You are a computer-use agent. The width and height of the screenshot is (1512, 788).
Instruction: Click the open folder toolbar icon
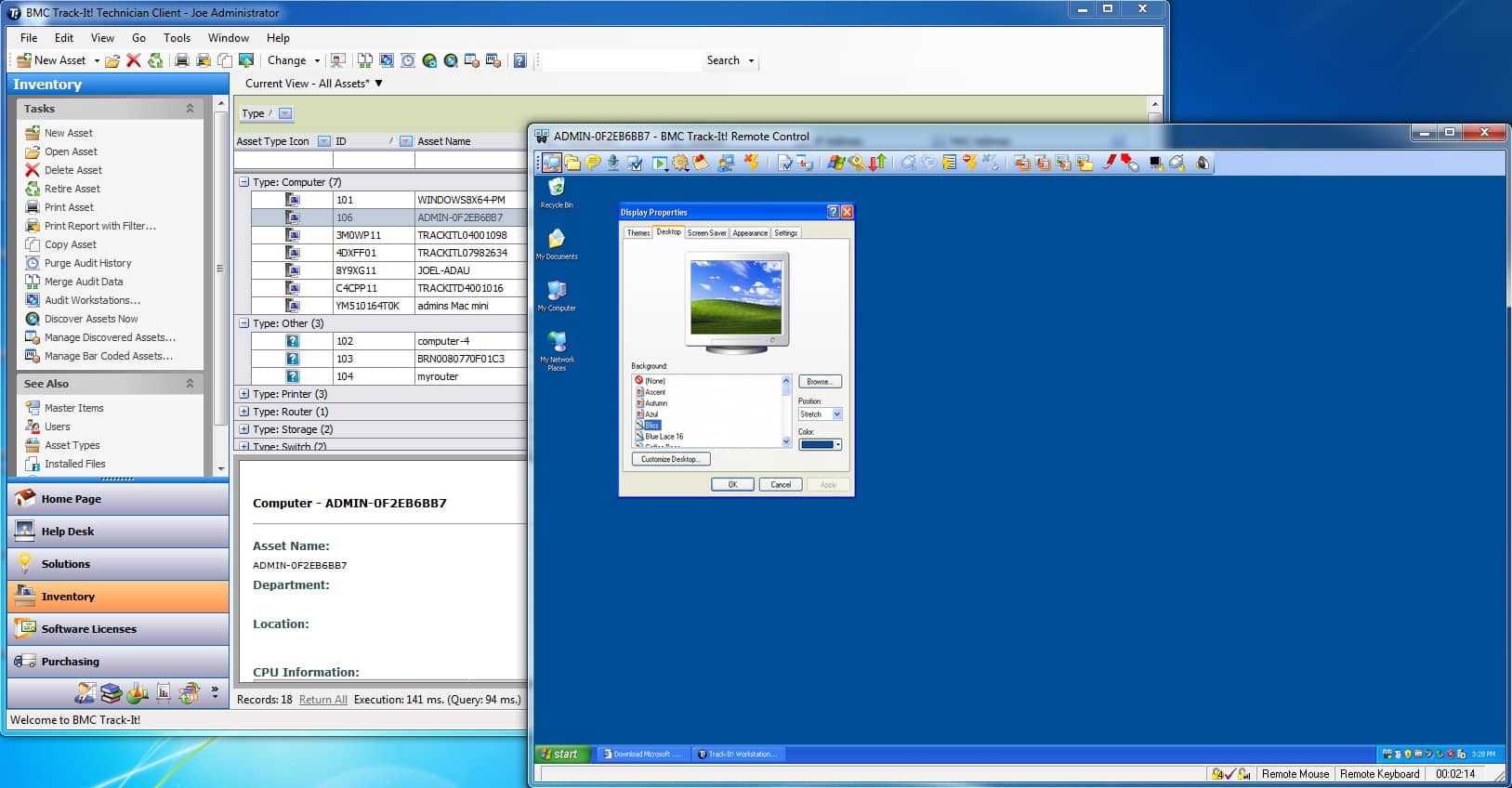click(112, 60)
